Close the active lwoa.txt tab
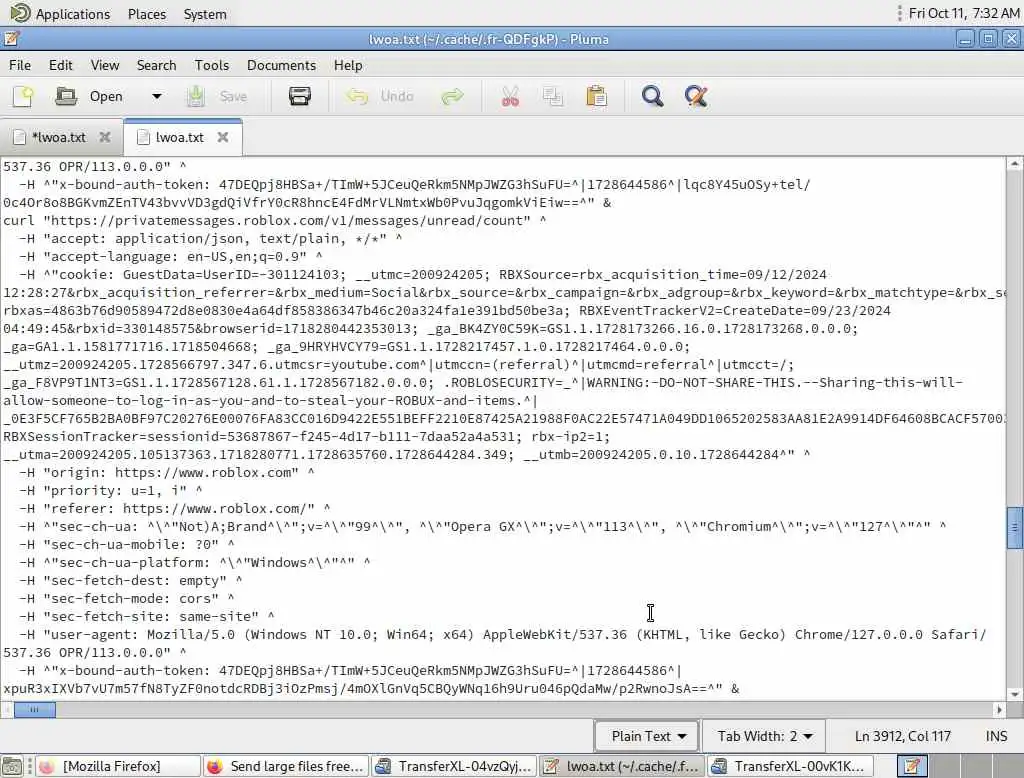The height and width of the screenshot is (778, 1024). click(x=223, y=137)
